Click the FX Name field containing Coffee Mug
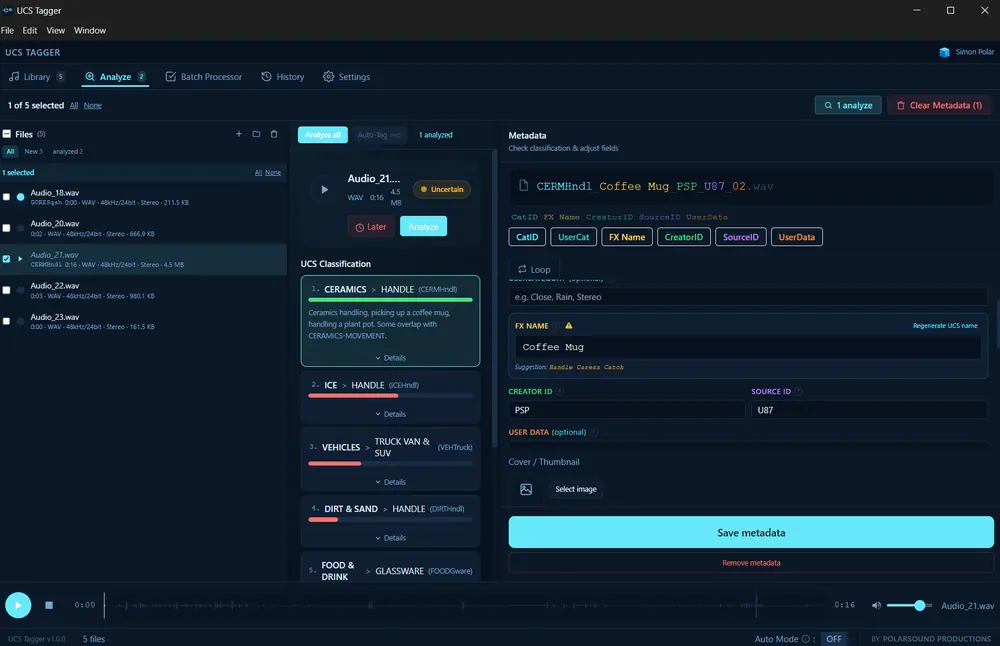1000x646 pixels. (747, 347)
